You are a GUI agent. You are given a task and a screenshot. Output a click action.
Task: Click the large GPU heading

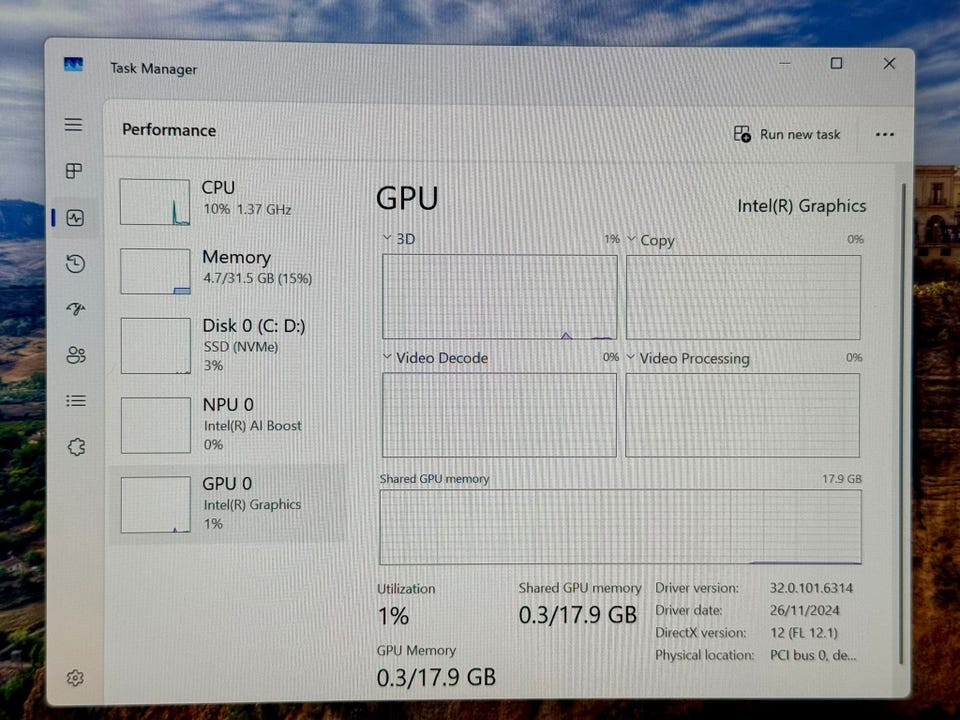407,198
